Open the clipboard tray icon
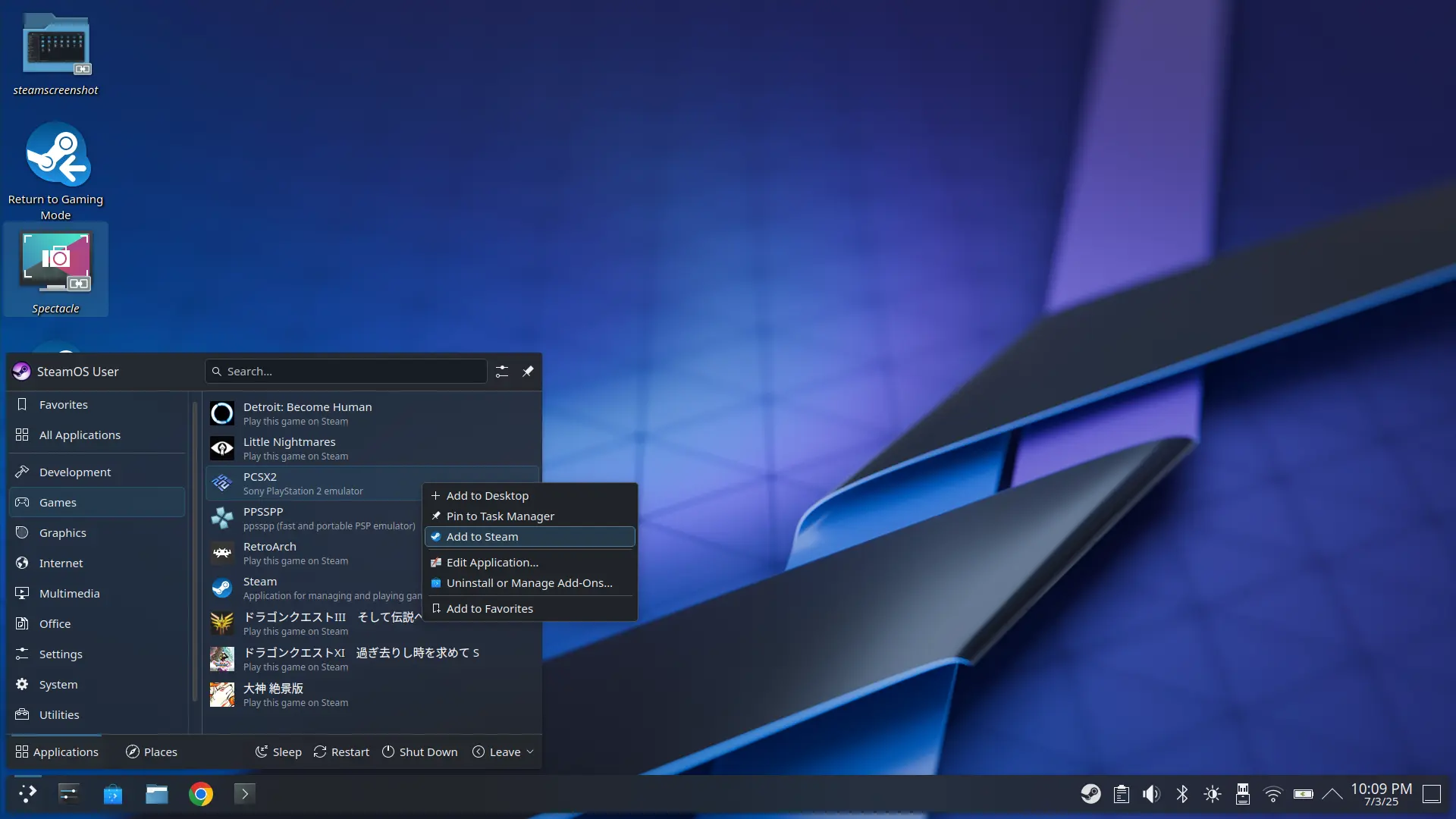This screenshot has width=1456, height=819. coord(1122,794)
